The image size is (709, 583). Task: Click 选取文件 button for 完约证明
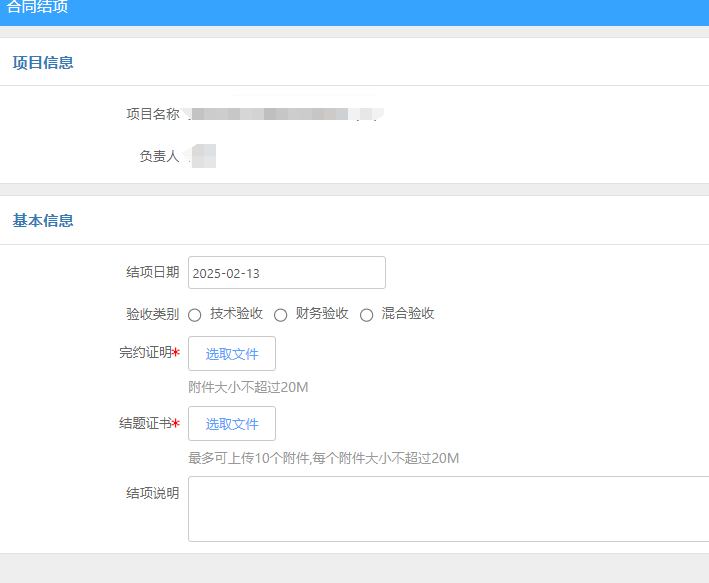tap(232, 354)
